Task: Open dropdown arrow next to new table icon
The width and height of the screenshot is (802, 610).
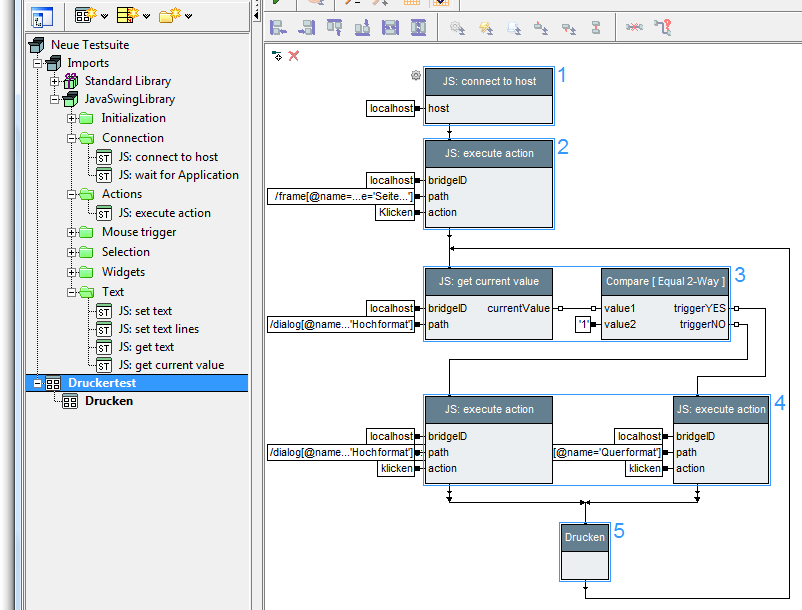Action: [147, 16]
